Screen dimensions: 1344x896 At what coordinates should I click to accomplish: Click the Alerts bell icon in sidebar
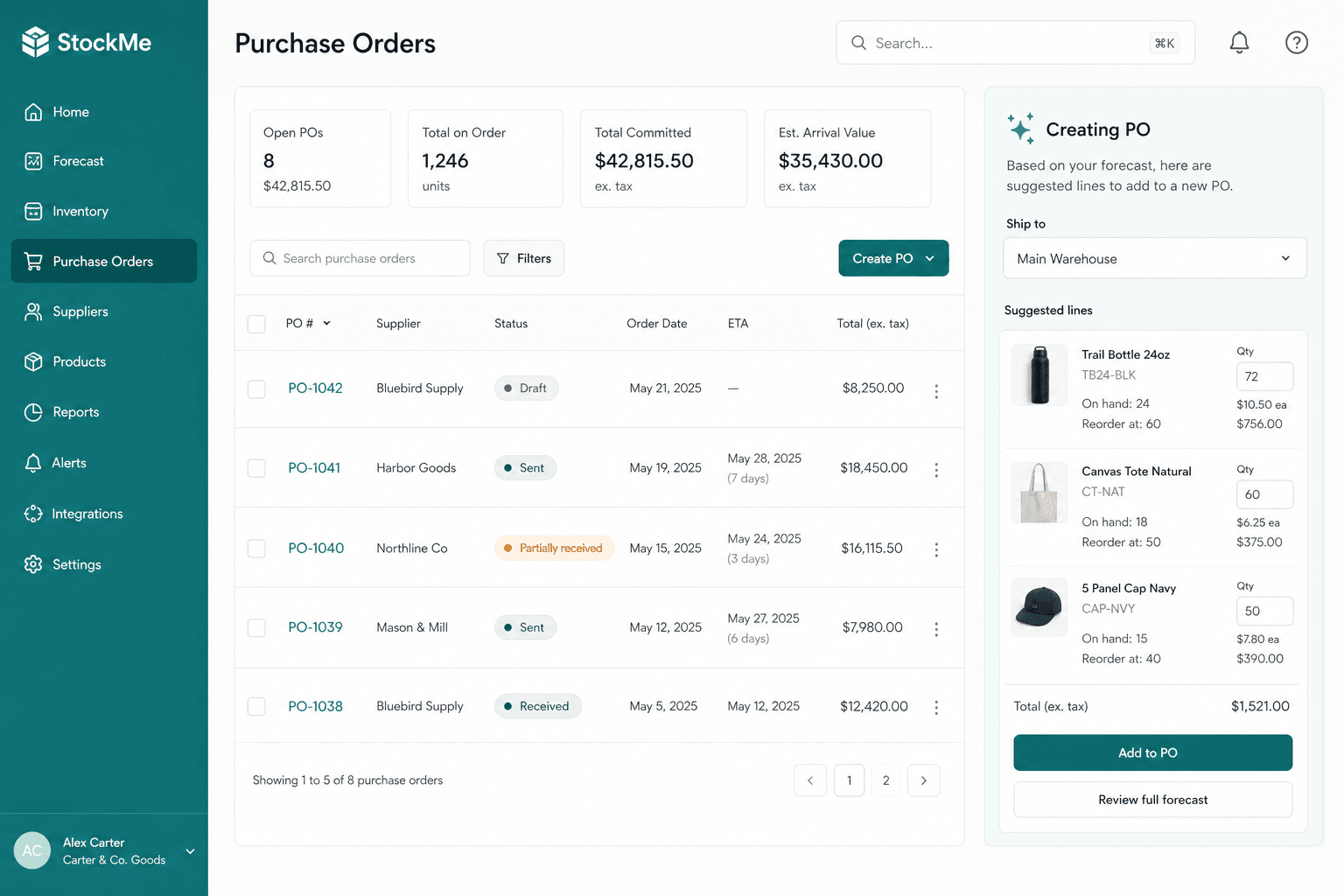pyautogui.click(x=33, y=463)
